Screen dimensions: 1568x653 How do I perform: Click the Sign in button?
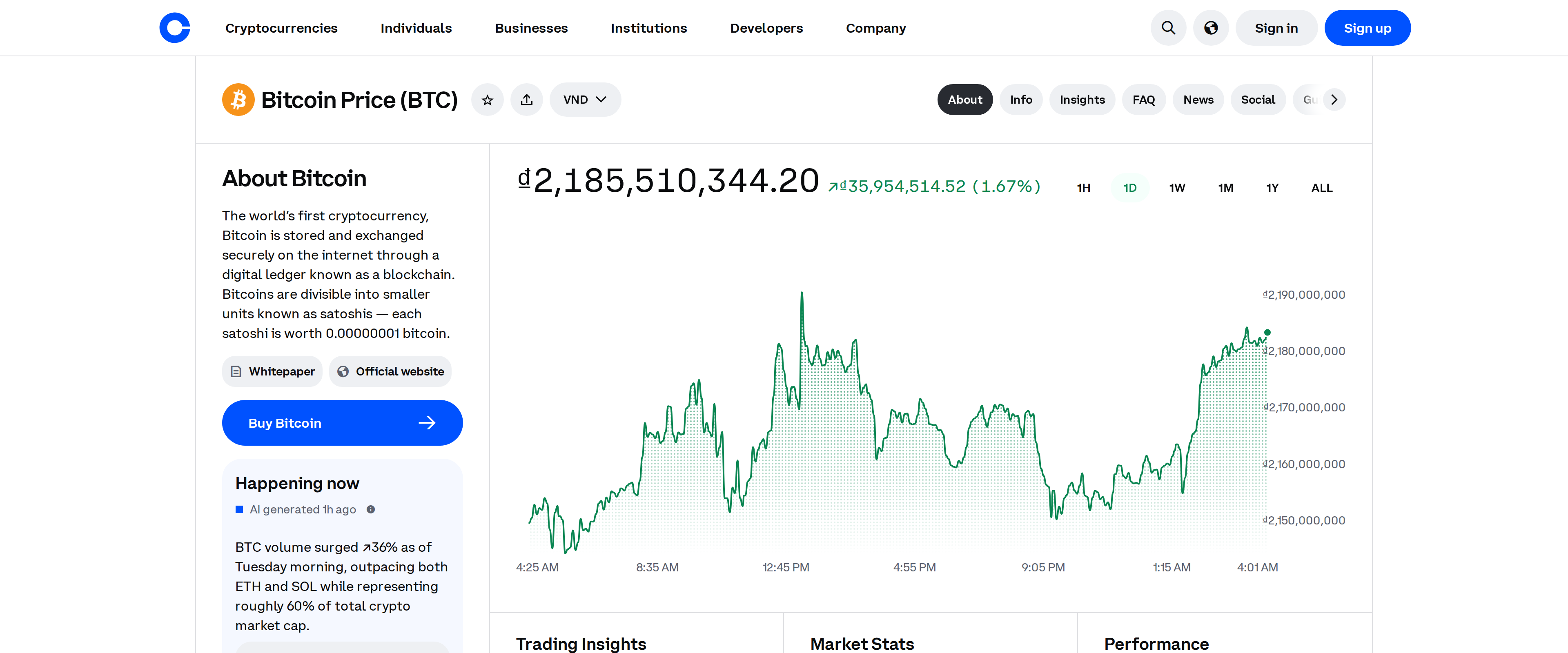click(x=1276, y=28)
